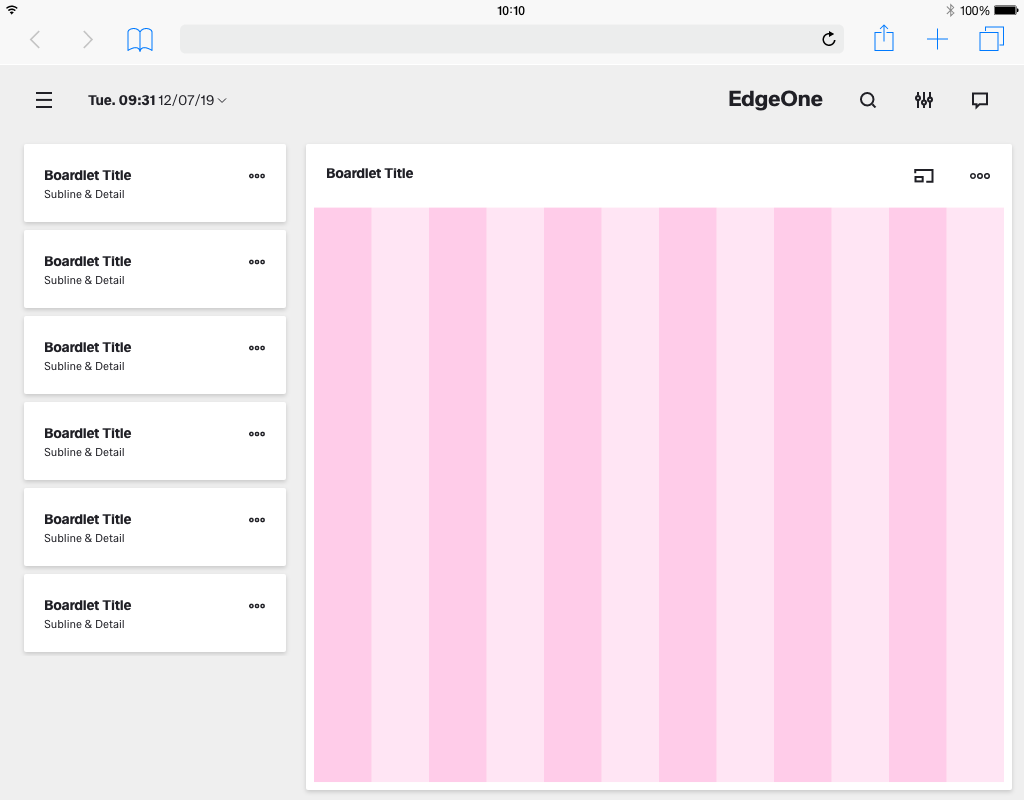1024x800 pixels.
Task: Go back with Safari back arrow
Action: coord(35,40)
